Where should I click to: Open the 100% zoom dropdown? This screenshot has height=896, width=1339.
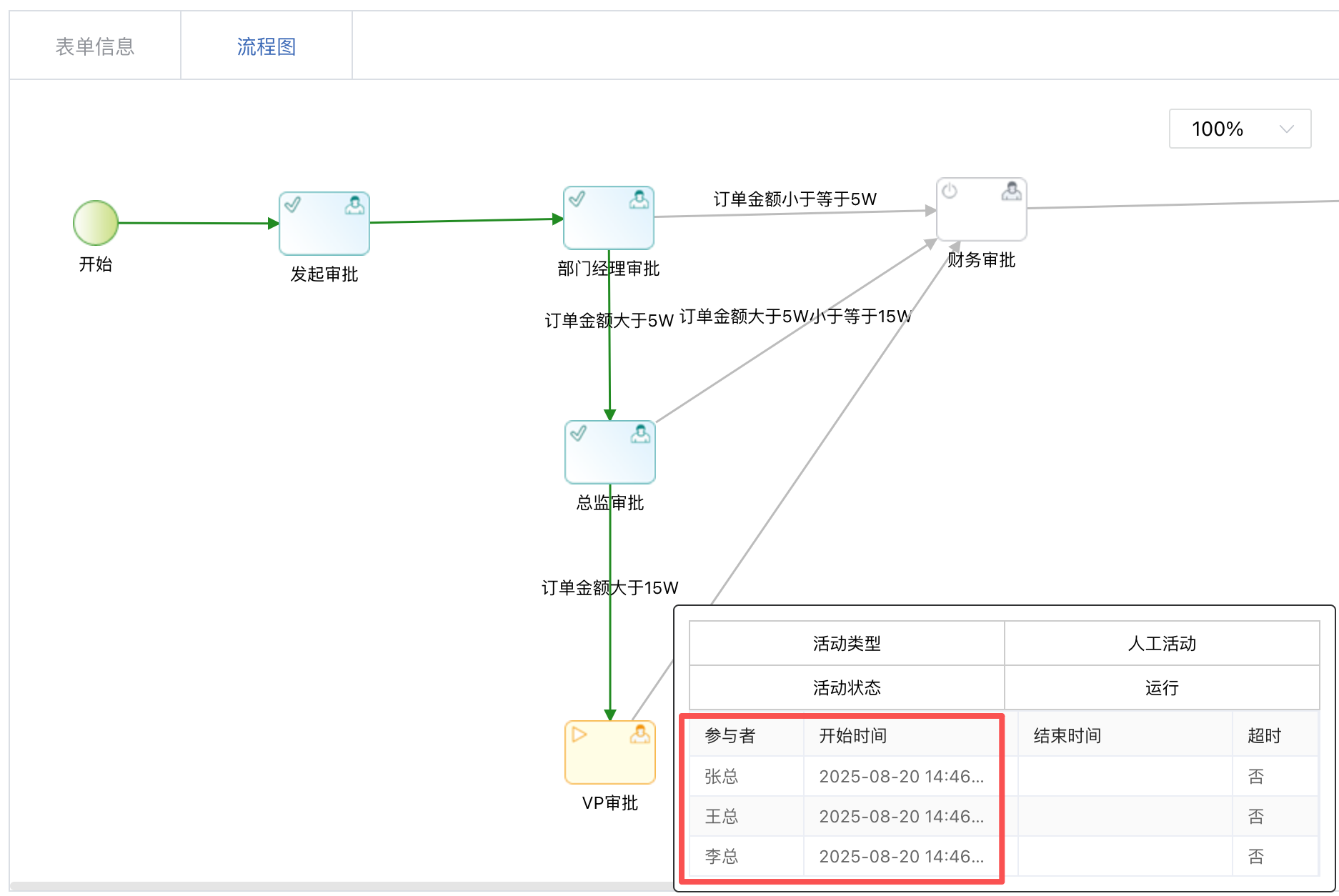tap(1240, 129)
